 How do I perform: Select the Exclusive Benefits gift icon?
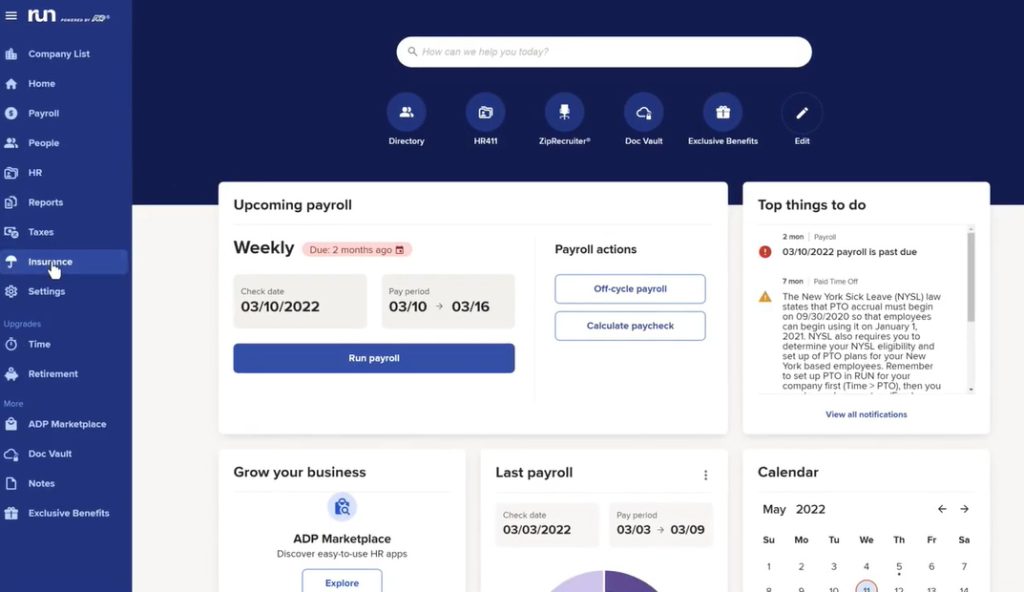click(722, 113)
